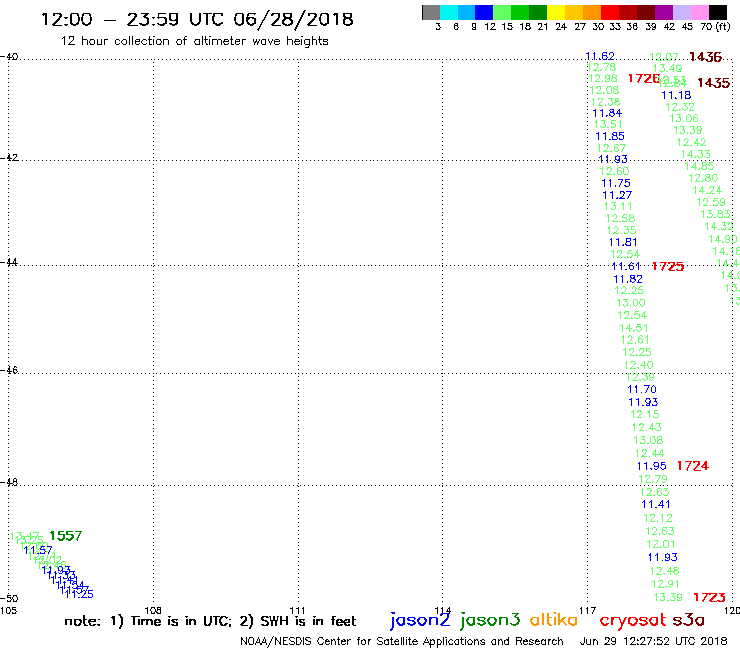740x650 pixels.
Task: Click the wave height value 11.62
Action: [600, 56]
